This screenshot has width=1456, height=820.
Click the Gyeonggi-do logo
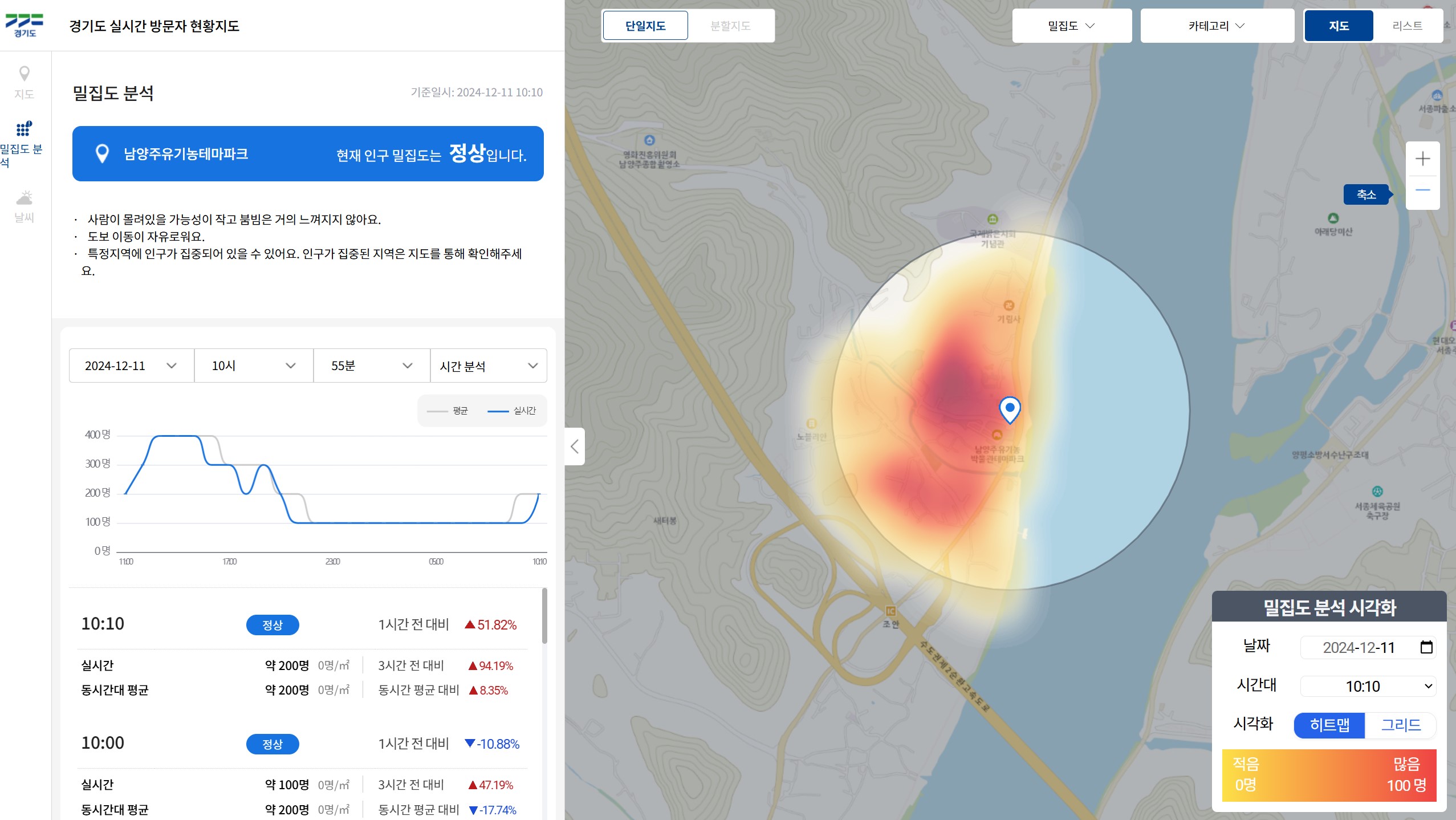click(25, 25)
